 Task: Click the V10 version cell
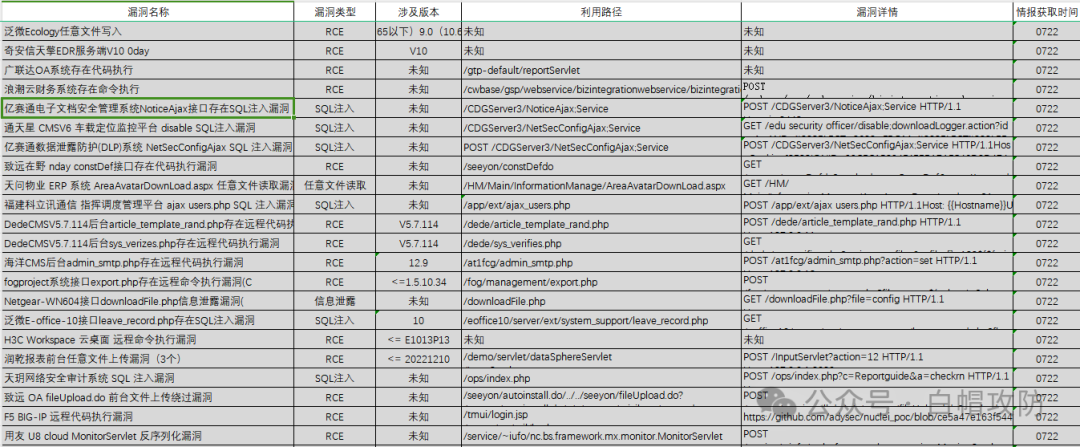click(418, 51)
